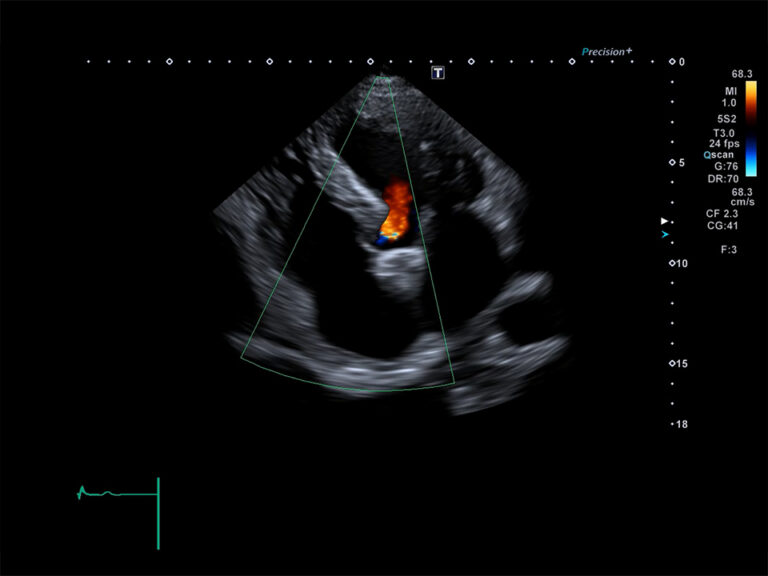Click the 5S2 probe label
Screen dimensions: 768x576
(741, 118)
